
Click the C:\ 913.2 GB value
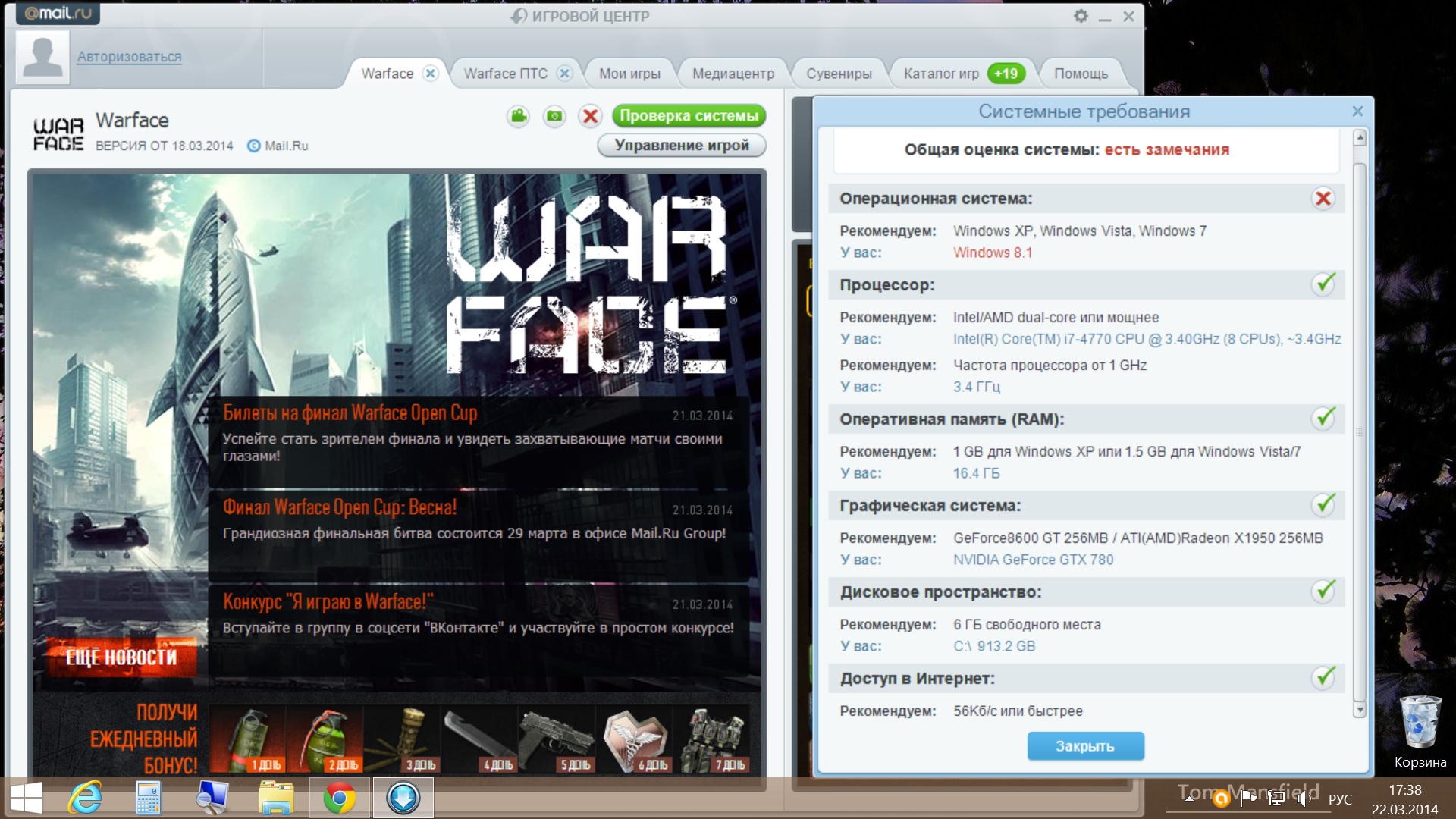tap(994, 646)
